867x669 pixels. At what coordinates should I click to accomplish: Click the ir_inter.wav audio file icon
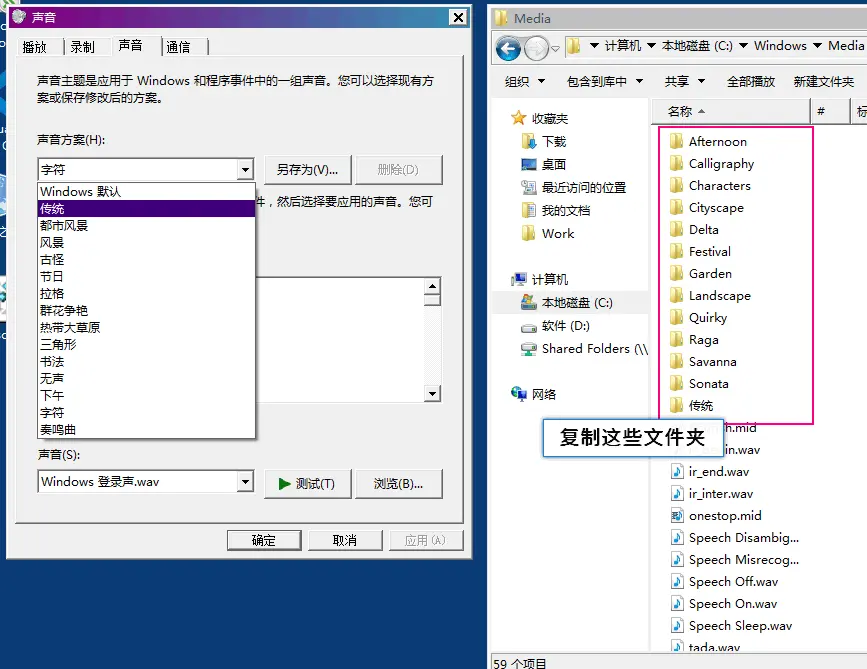(677, 494)
